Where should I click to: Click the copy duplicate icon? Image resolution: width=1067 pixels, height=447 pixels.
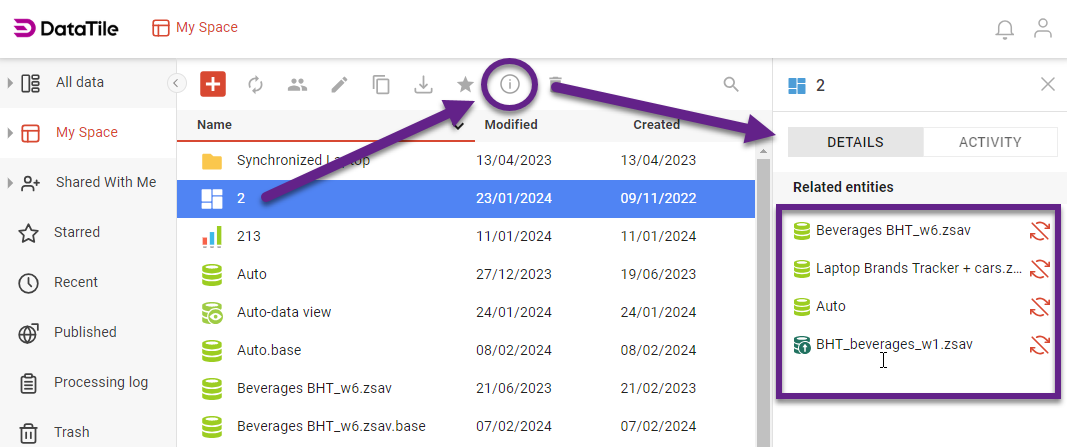pyautogui.click(x=381, y=85)
